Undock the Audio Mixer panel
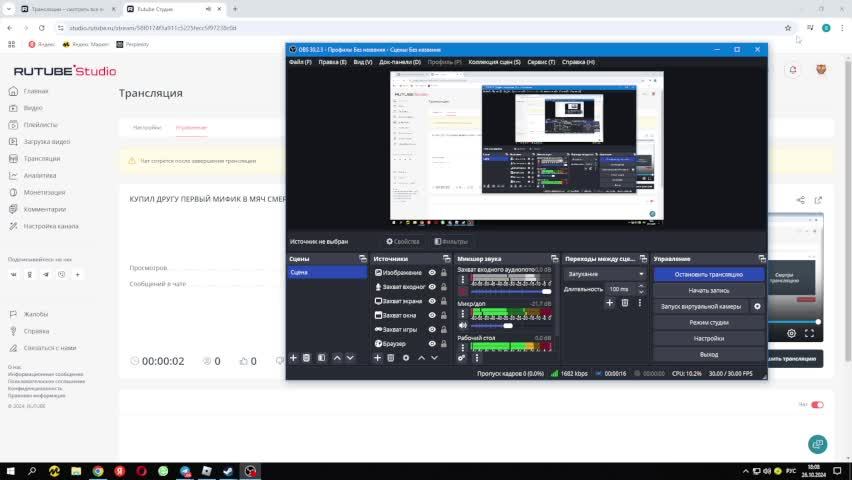 click(554, 259)
